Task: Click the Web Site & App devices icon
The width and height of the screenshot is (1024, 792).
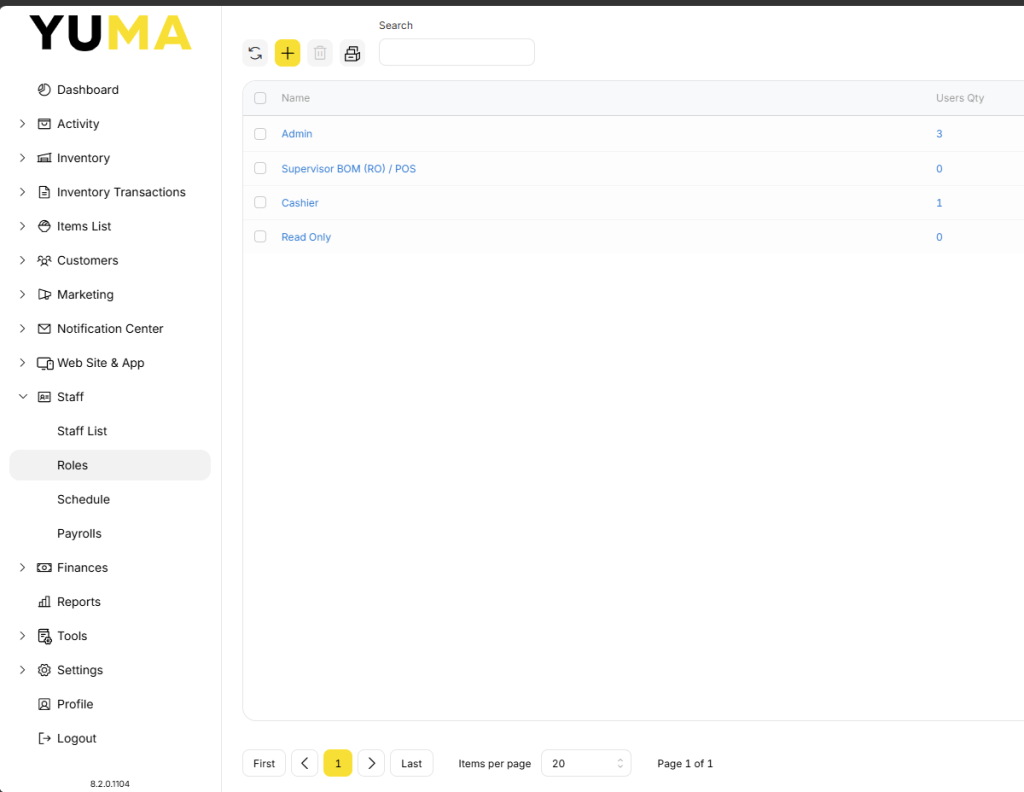Action: pyautogui.click(x=45, y=363)
